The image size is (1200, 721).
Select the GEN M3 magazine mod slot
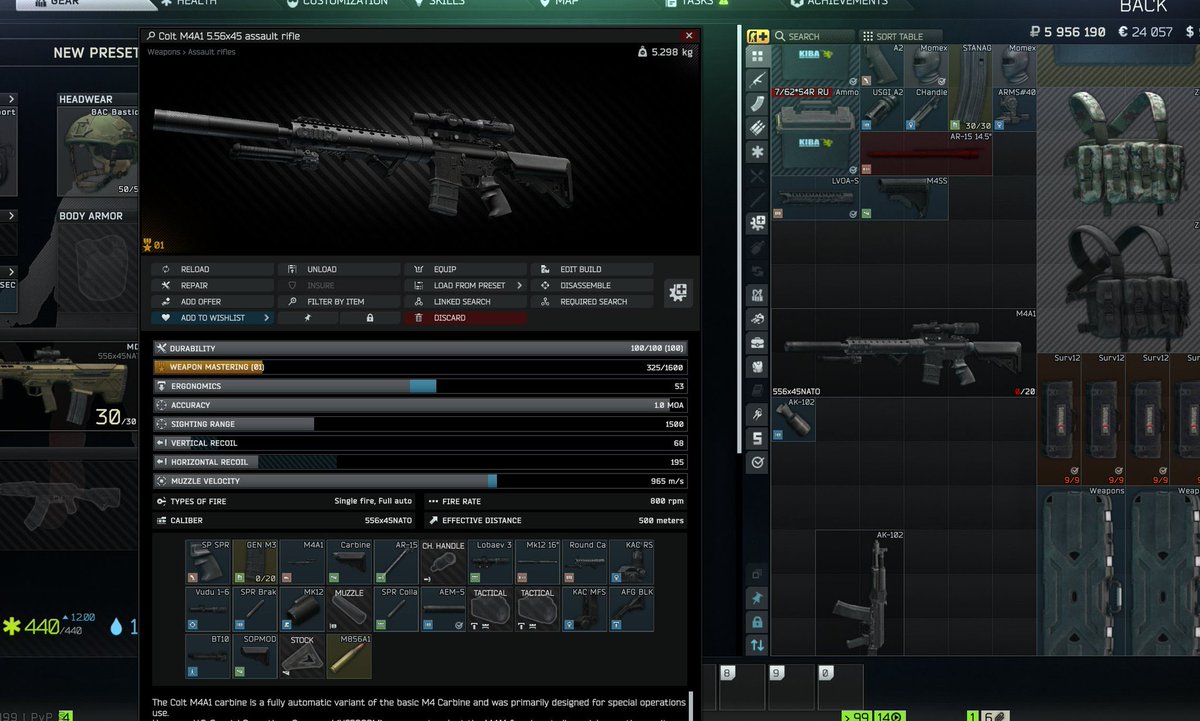(x=255, y=562)
